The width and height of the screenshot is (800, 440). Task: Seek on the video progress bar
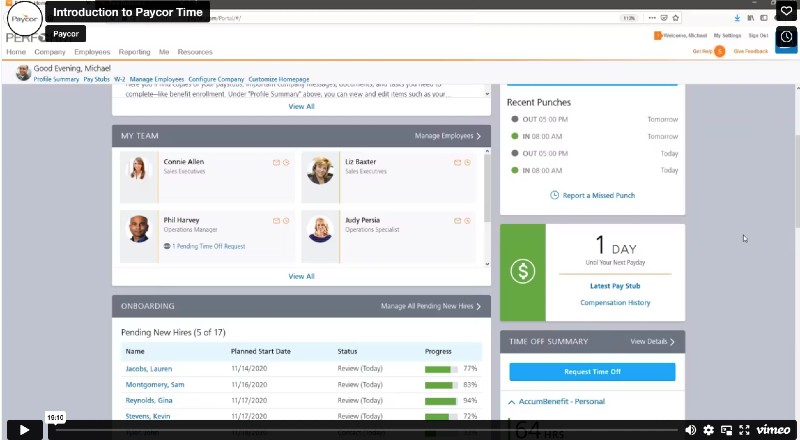pos(366,430)
